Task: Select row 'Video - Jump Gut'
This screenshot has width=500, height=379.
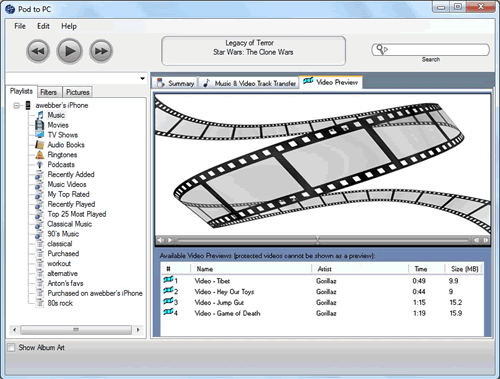Action: (322, 302)
